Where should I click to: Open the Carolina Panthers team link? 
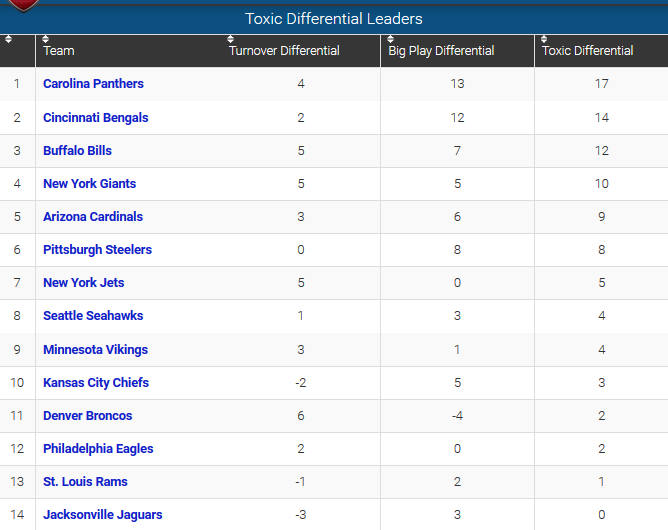(x=93, y=84)
